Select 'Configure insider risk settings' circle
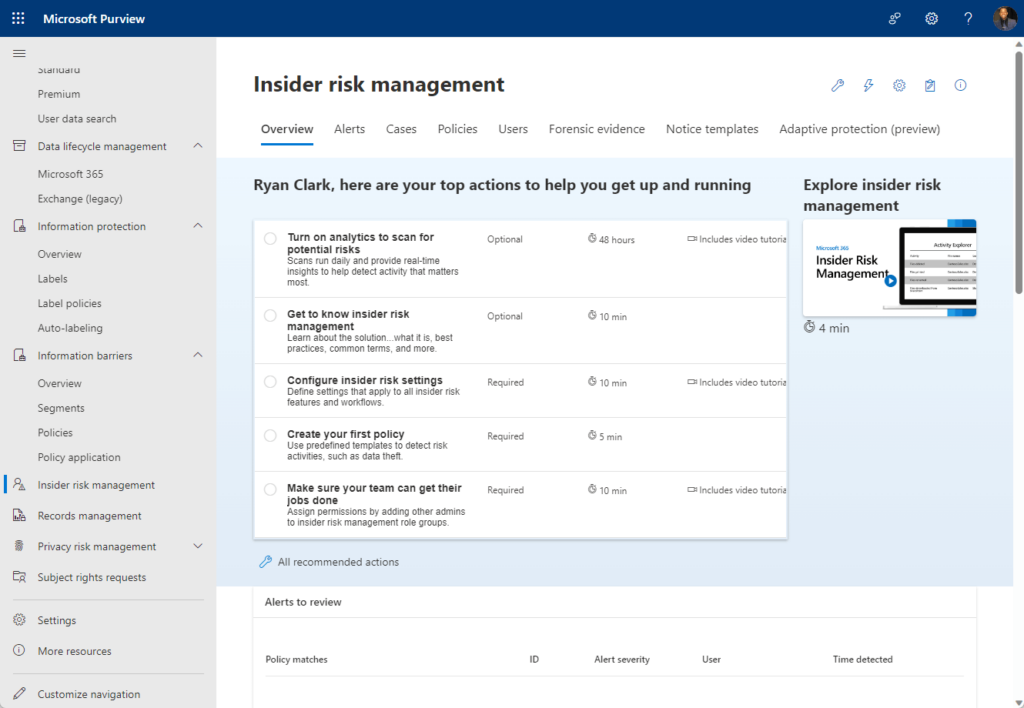 tap(270, 381)
